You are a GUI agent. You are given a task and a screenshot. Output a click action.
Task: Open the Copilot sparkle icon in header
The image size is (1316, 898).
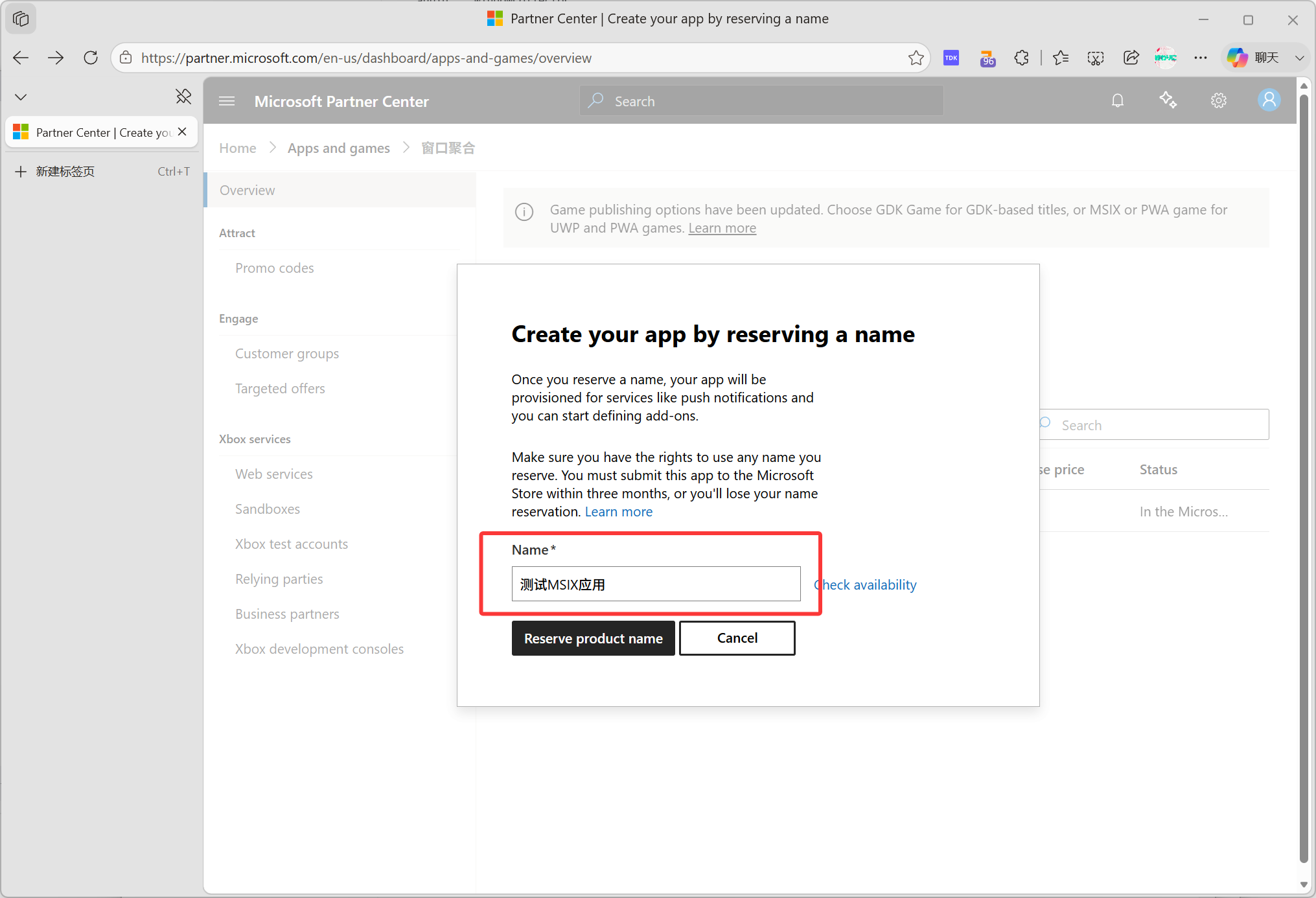pyautogui.click(x=1168, y=100)
